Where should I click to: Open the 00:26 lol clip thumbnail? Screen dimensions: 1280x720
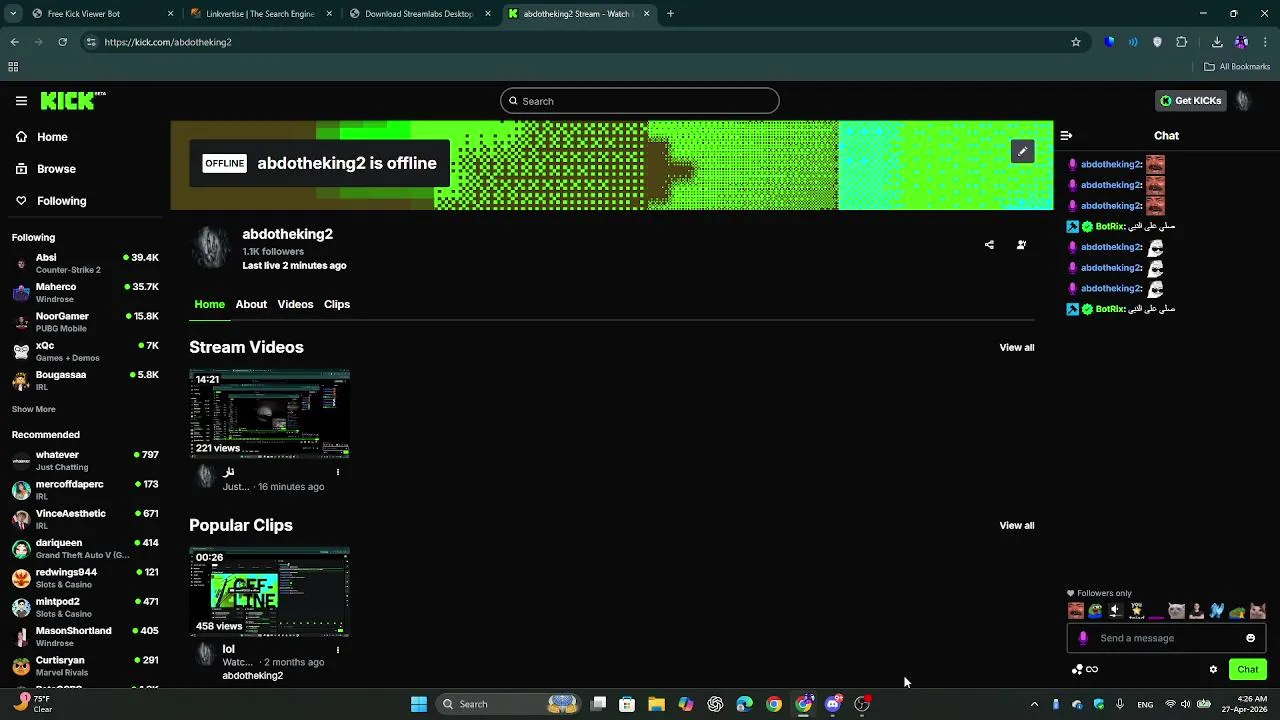coord(269,592)
